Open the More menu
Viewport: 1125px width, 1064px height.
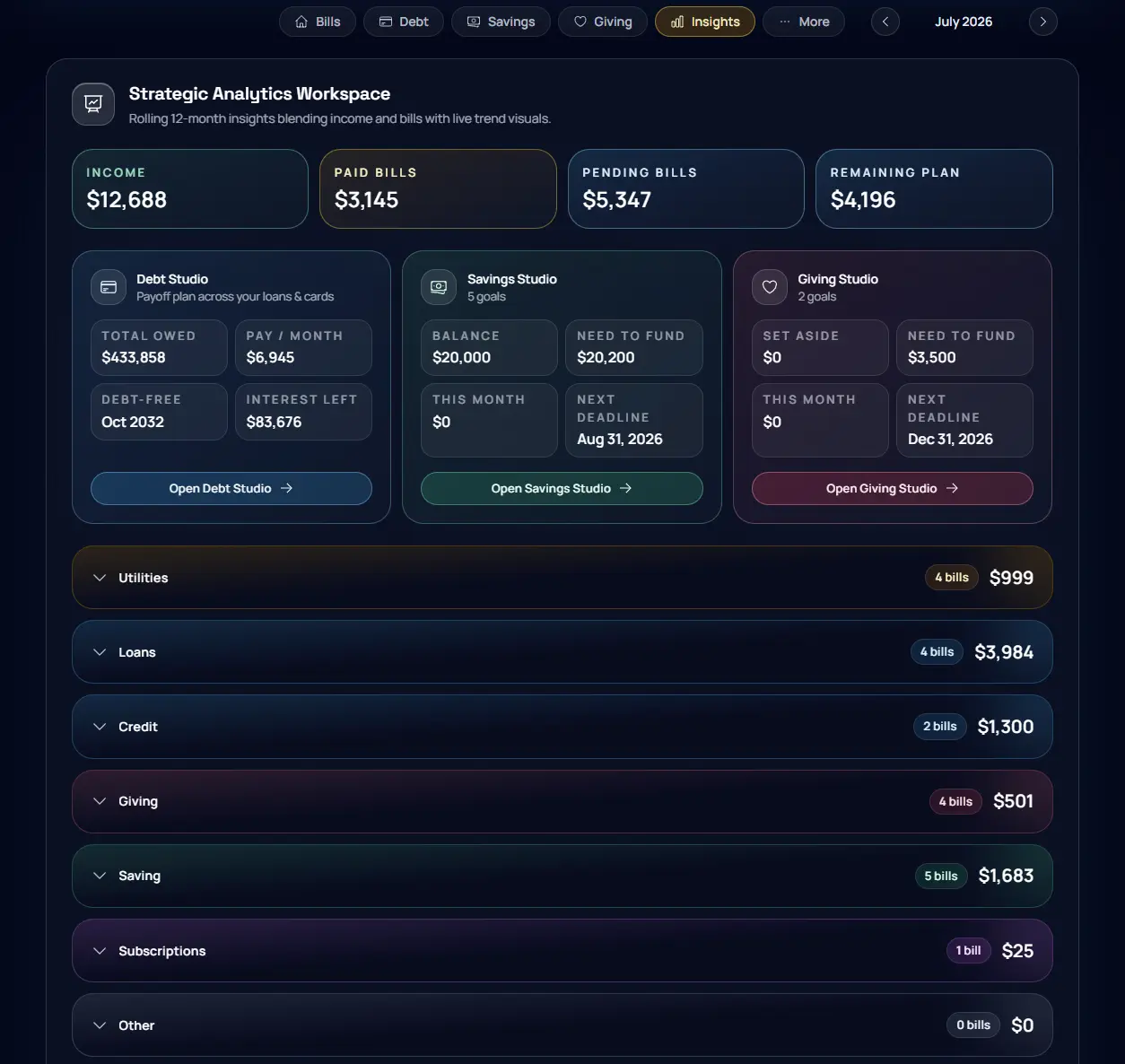804,22
